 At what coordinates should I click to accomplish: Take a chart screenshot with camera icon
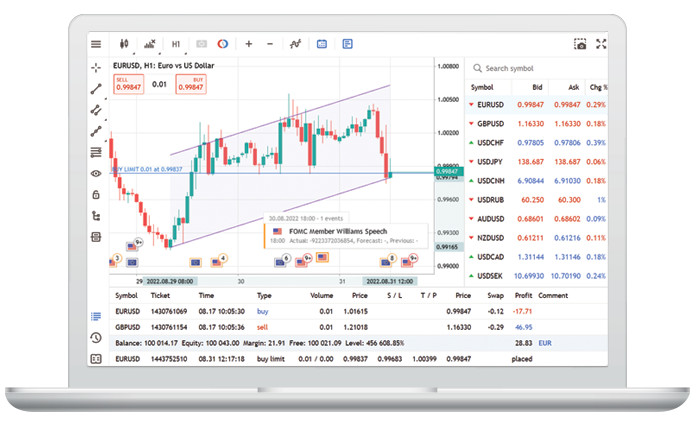580,44
